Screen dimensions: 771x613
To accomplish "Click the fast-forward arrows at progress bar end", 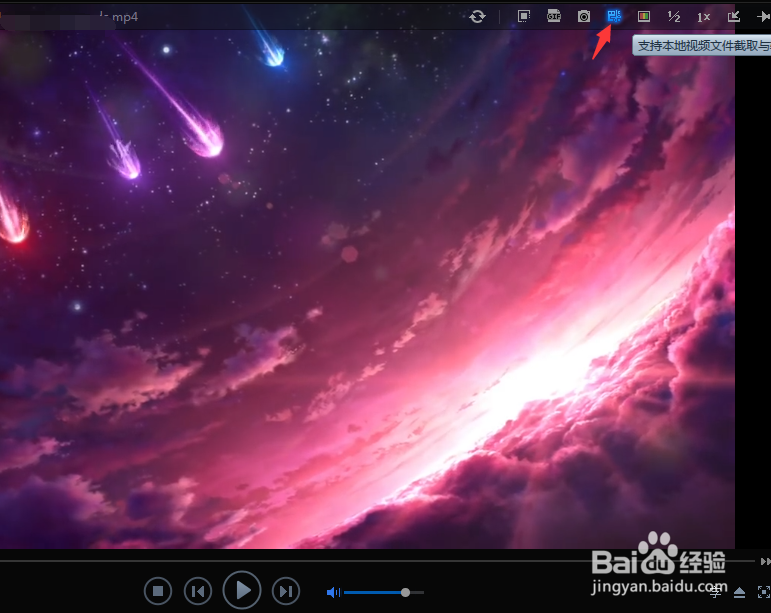I will [x=765, y=561].
